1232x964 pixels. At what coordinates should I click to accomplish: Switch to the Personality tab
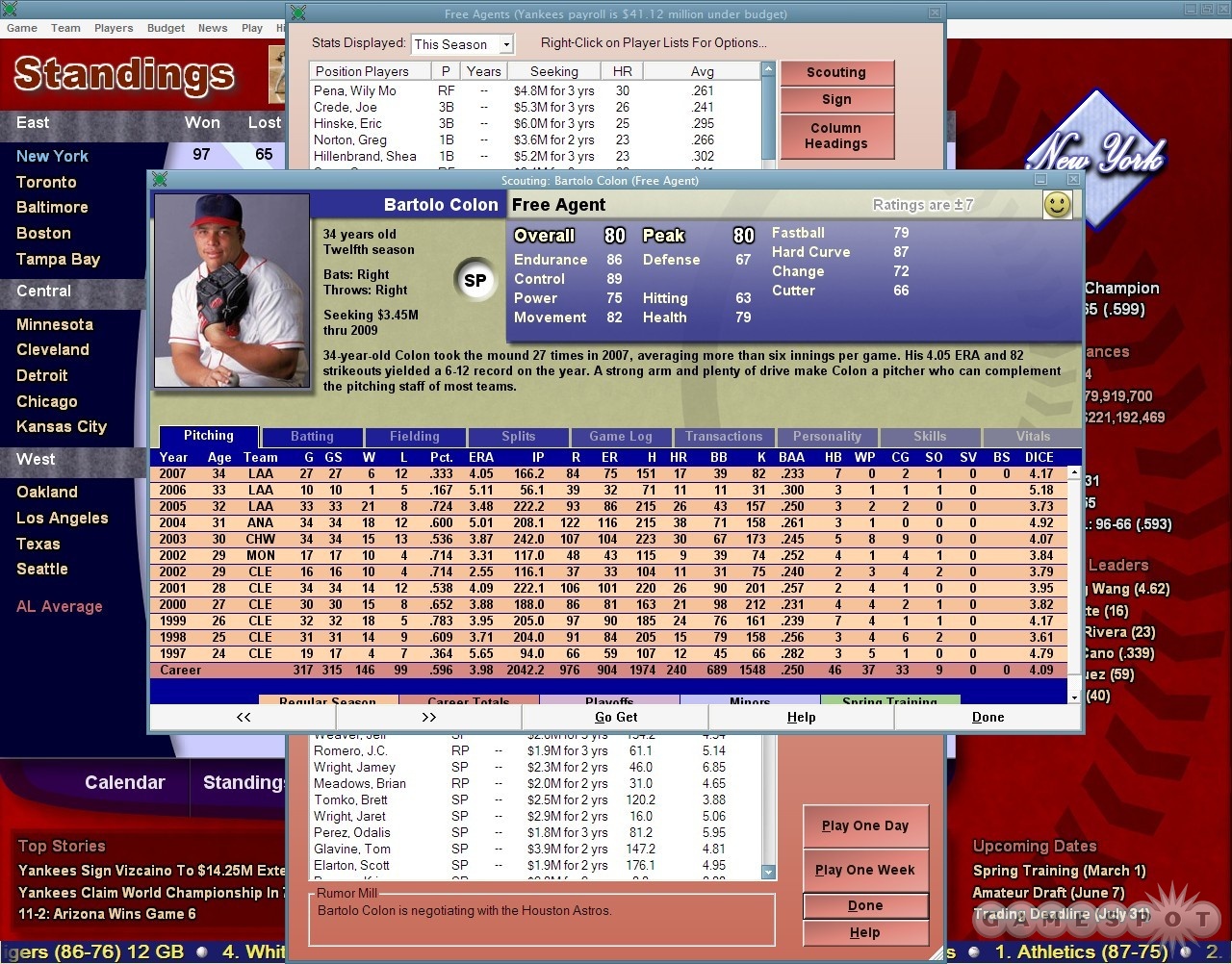point(827,437)
